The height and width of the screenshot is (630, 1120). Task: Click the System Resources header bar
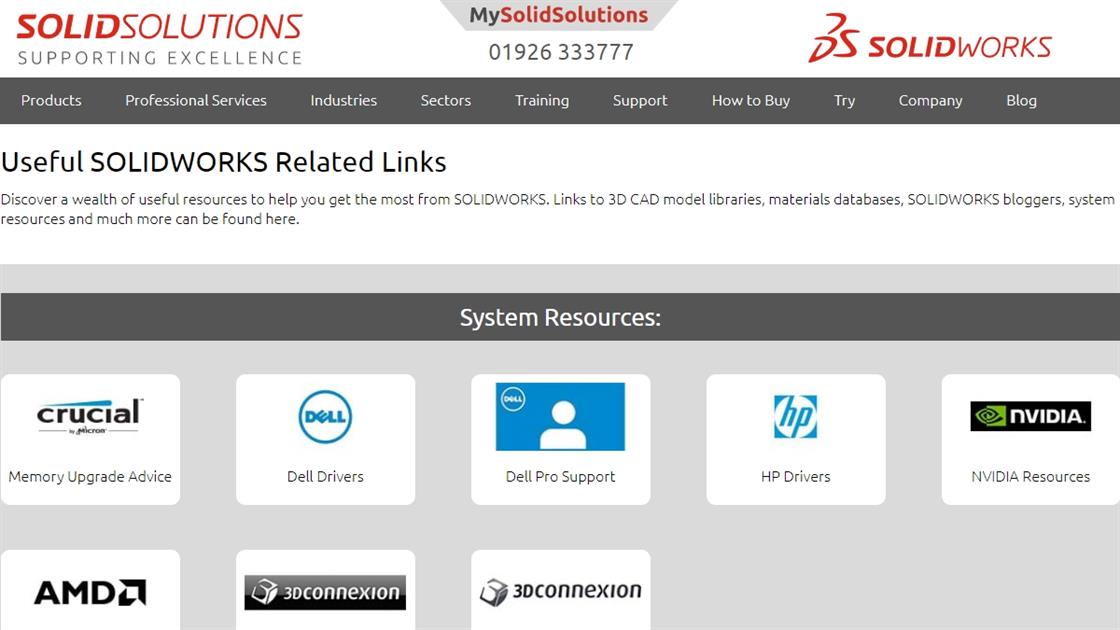[x=560, y=316]
